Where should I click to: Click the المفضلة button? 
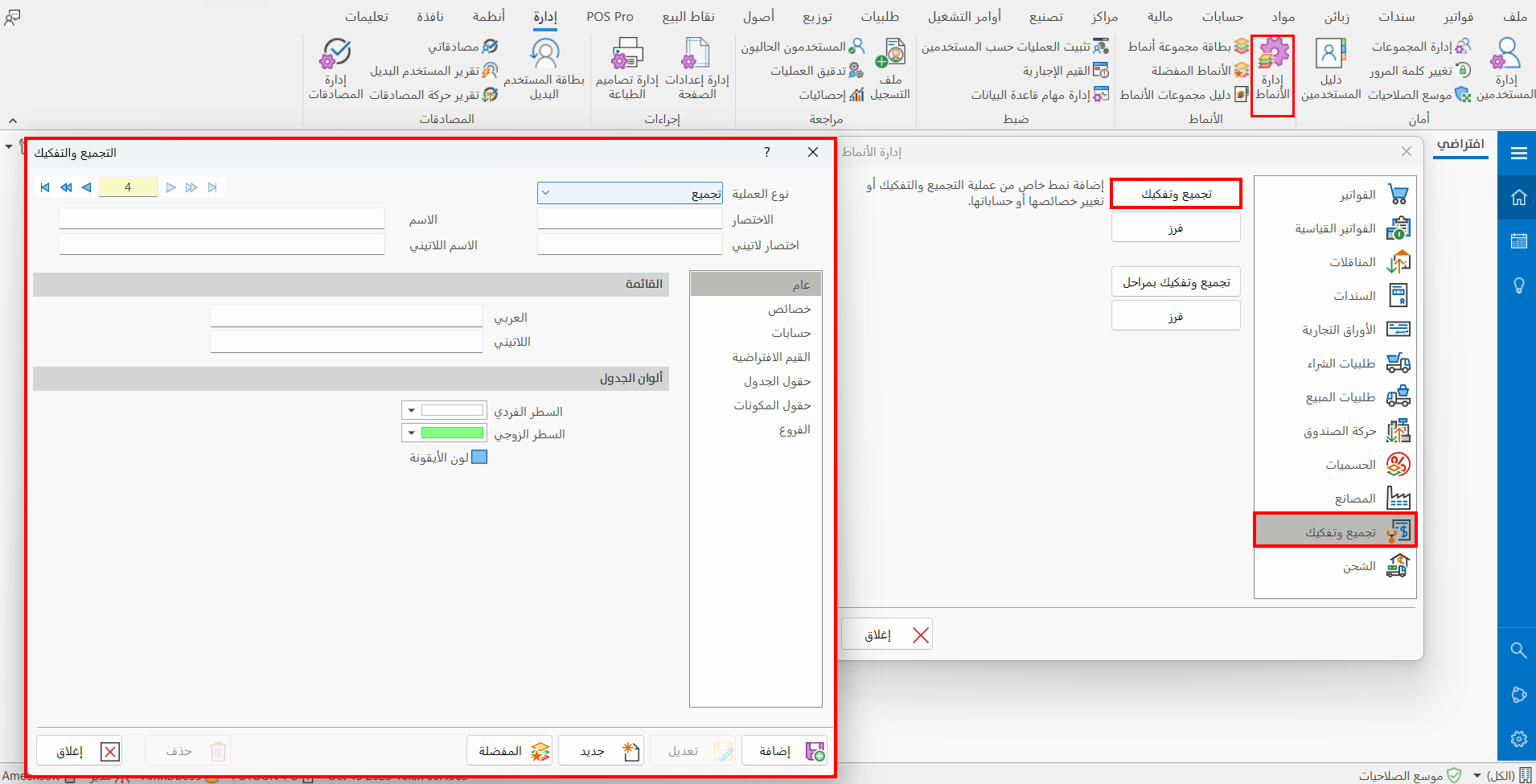point(509,751)
